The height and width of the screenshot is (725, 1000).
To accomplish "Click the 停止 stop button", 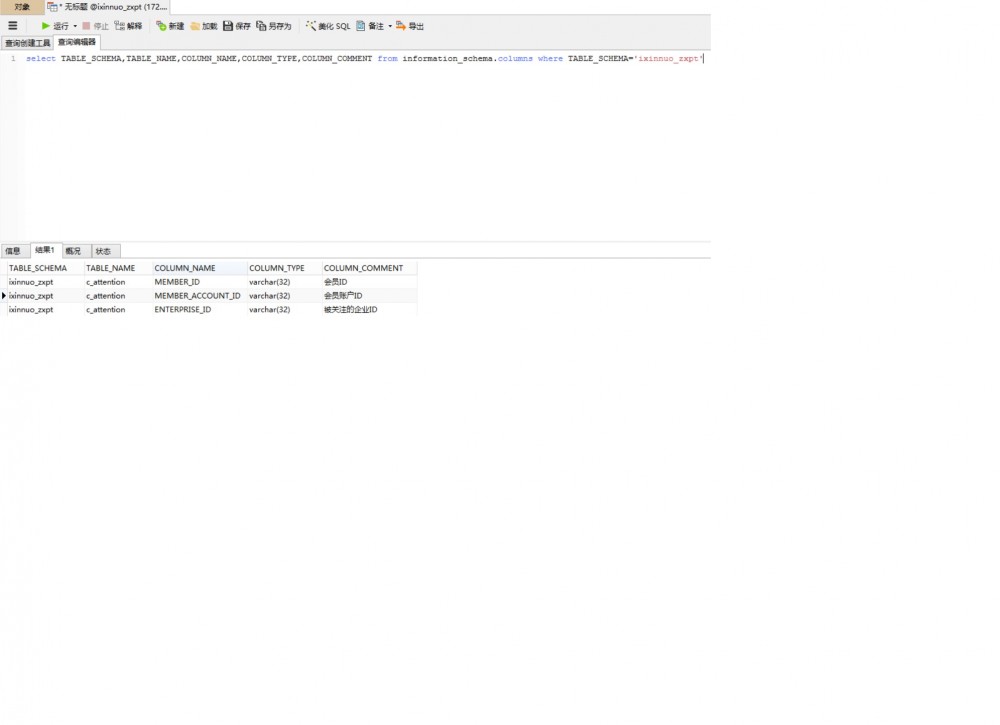I will [x=95, y=26].
